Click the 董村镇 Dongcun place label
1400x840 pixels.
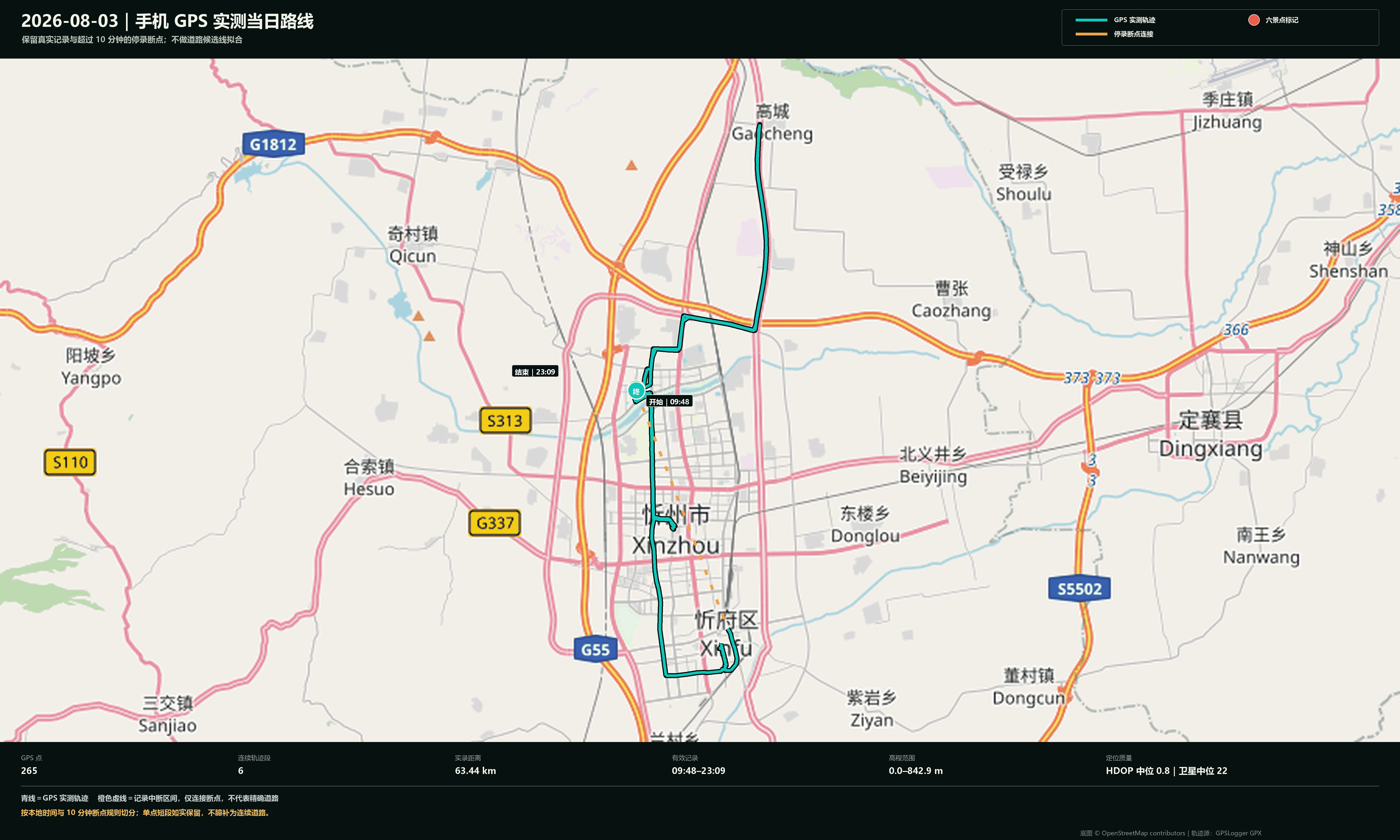point(1029,687)
